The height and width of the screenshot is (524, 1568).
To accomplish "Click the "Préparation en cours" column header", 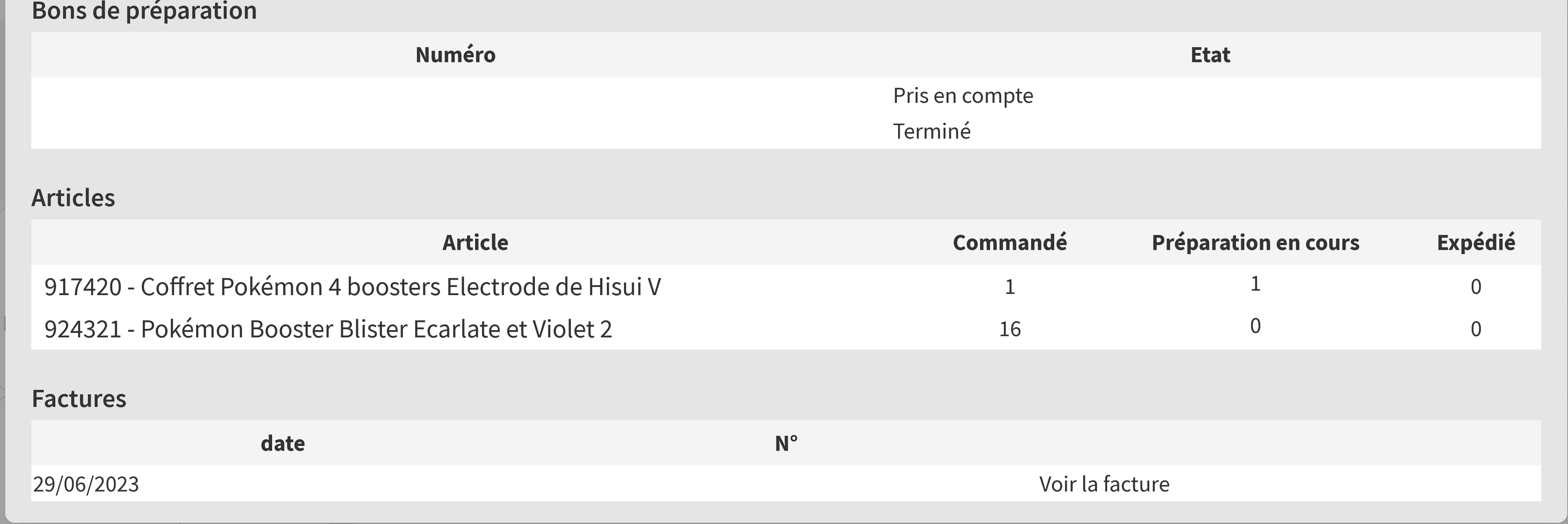I will tap(1255, 242).
